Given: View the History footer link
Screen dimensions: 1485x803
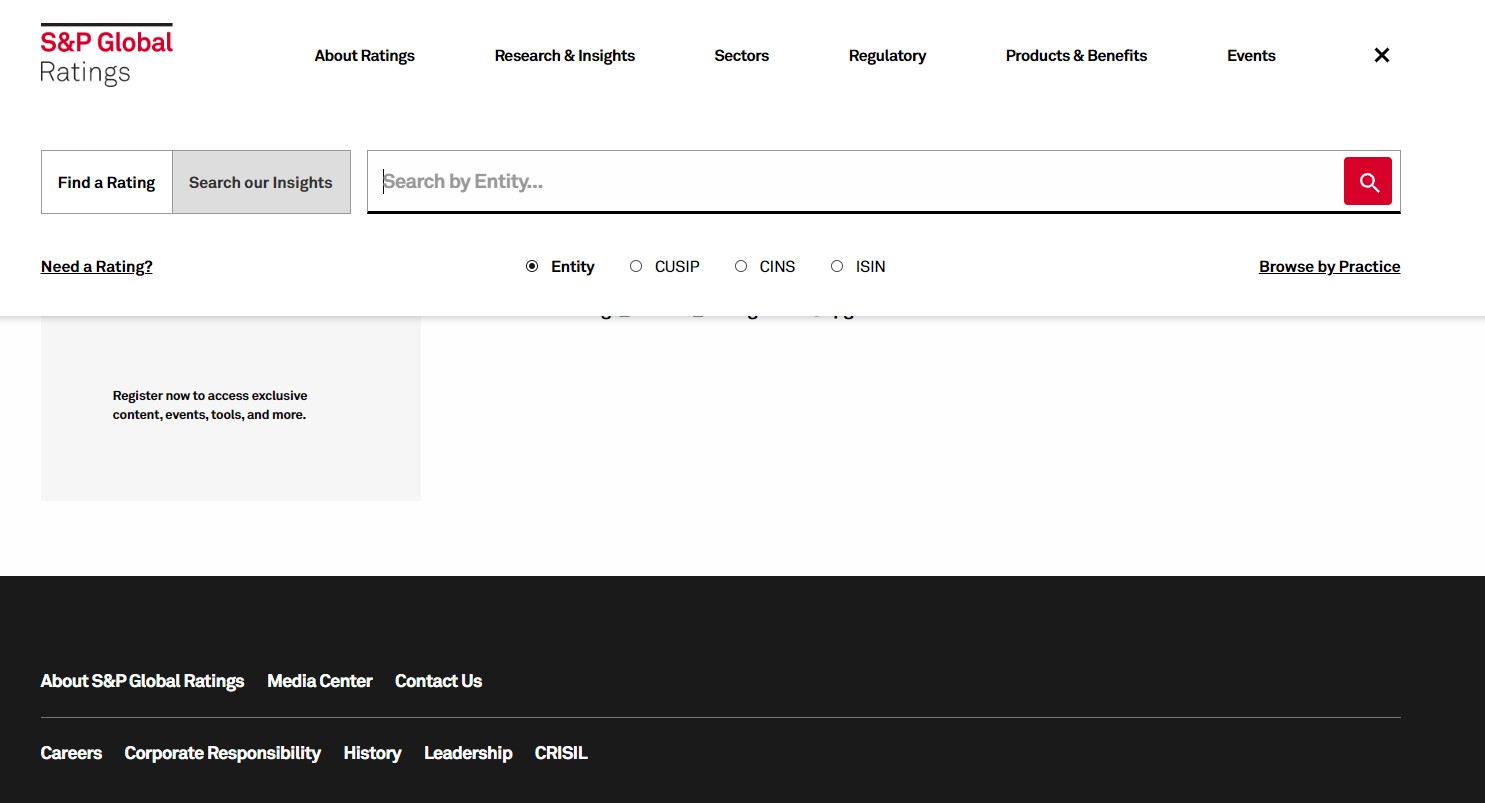Looking at the screenshot, I should (x=372, y=753).
